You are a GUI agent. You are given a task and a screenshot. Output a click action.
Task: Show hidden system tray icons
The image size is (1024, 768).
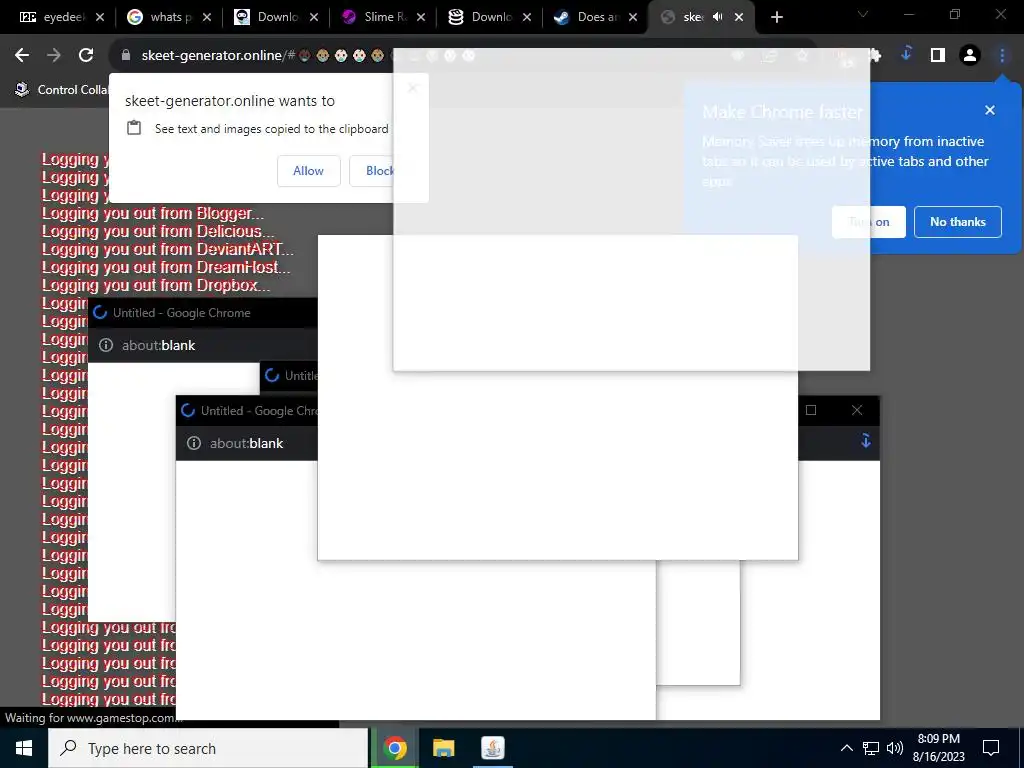click(846, 748)
